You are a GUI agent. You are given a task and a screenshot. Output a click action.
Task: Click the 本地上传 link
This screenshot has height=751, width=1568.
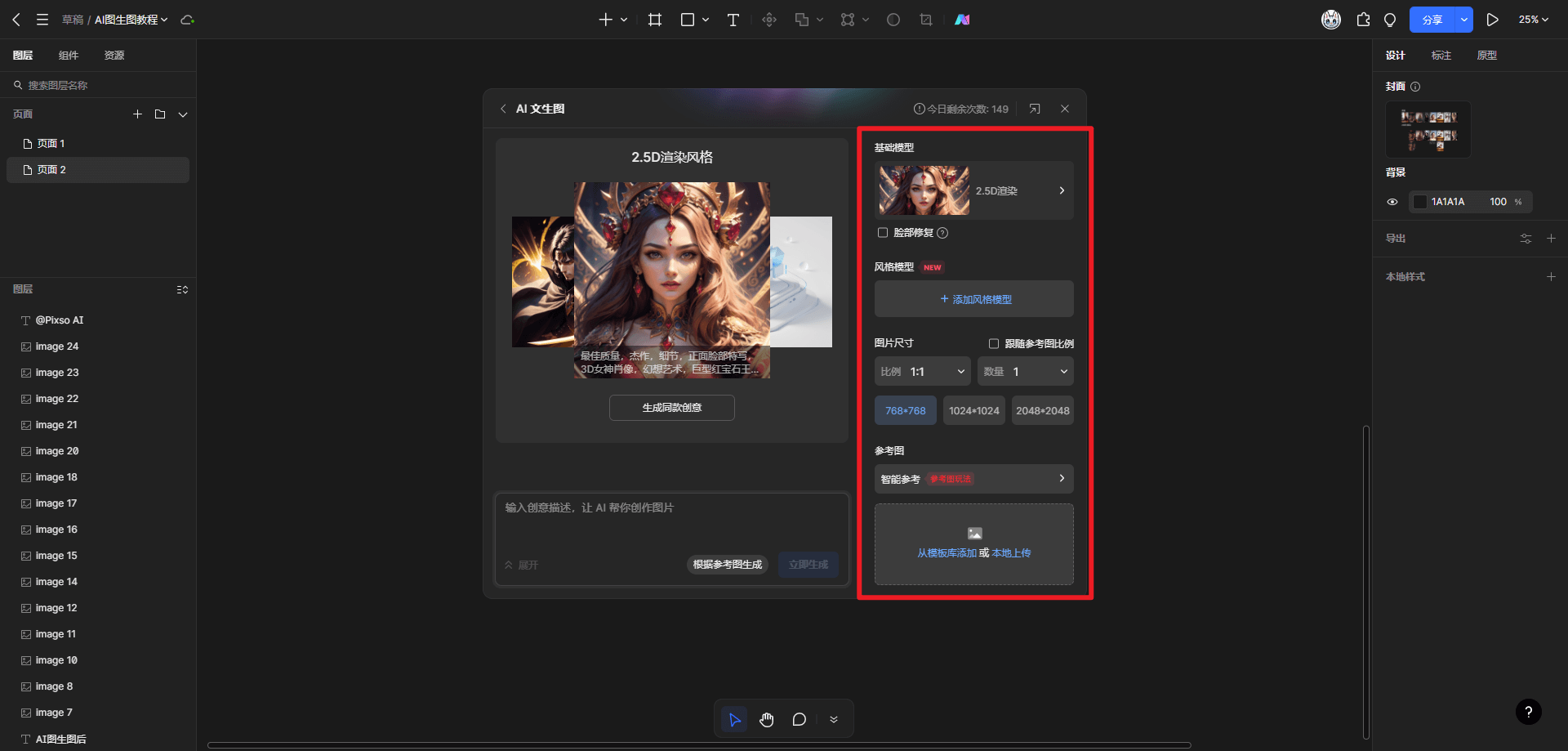pos(1012,553)
